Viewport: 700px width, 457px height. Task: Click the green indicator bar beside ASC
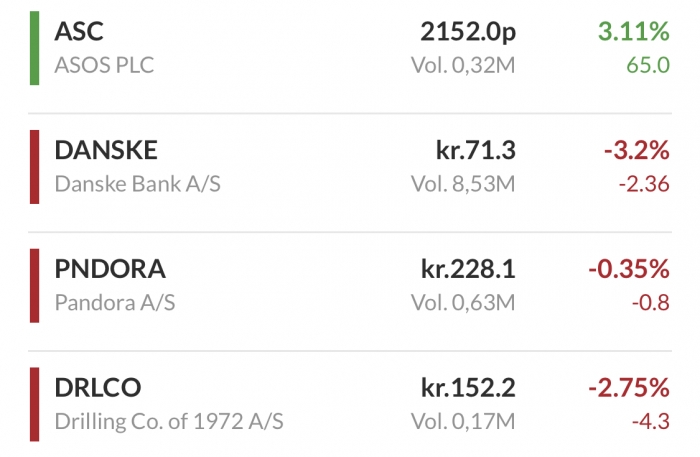[34, 48]
